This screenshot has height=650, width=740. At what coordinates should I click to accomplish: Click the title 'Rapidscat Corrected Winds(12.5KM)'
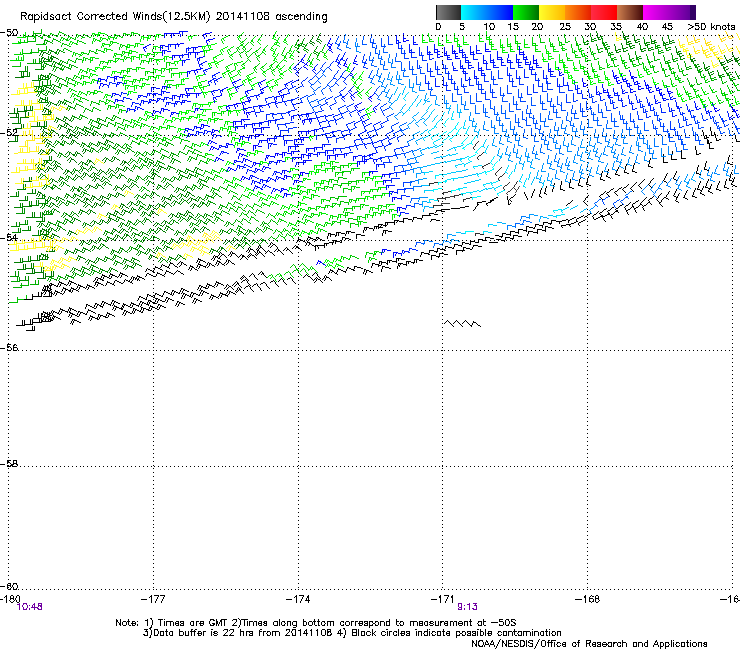click(x=115, y=17)
